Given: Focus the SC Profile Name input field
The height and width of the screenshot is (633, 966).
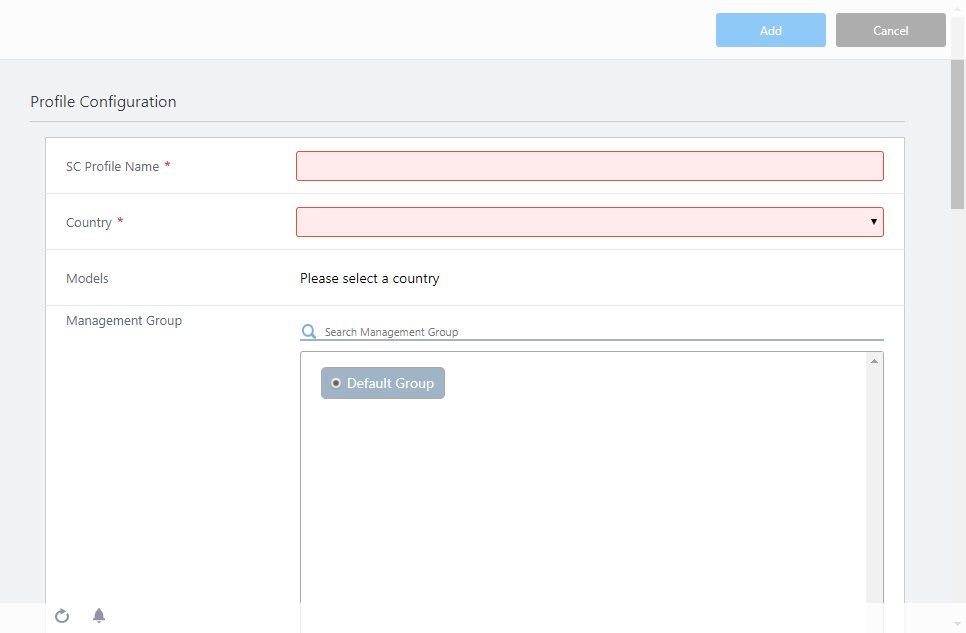Looking at the screenshot, I should 589,166.
